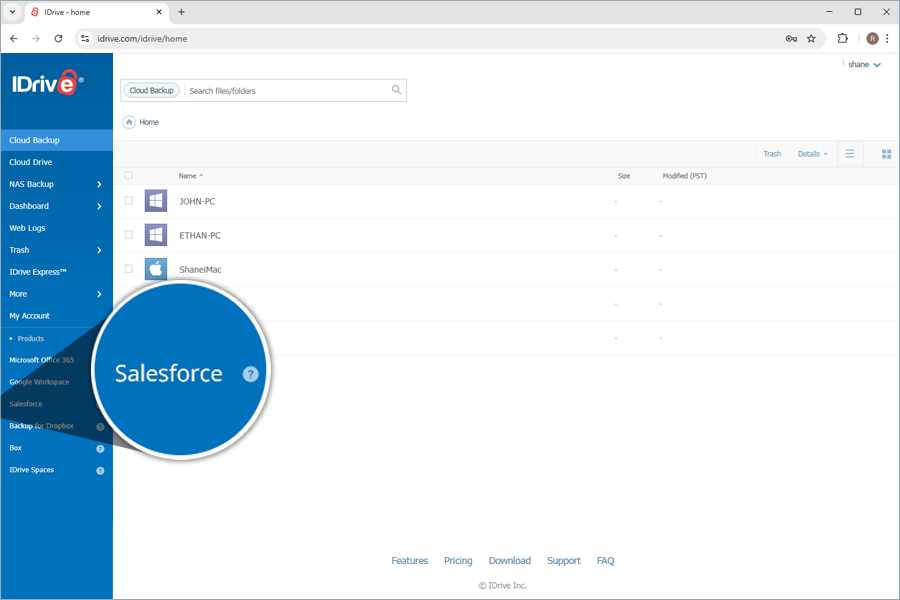Viewport: 900px width, 600px height.
Task: Click IDrive Spaces help question icon
Action: (100, 470)
